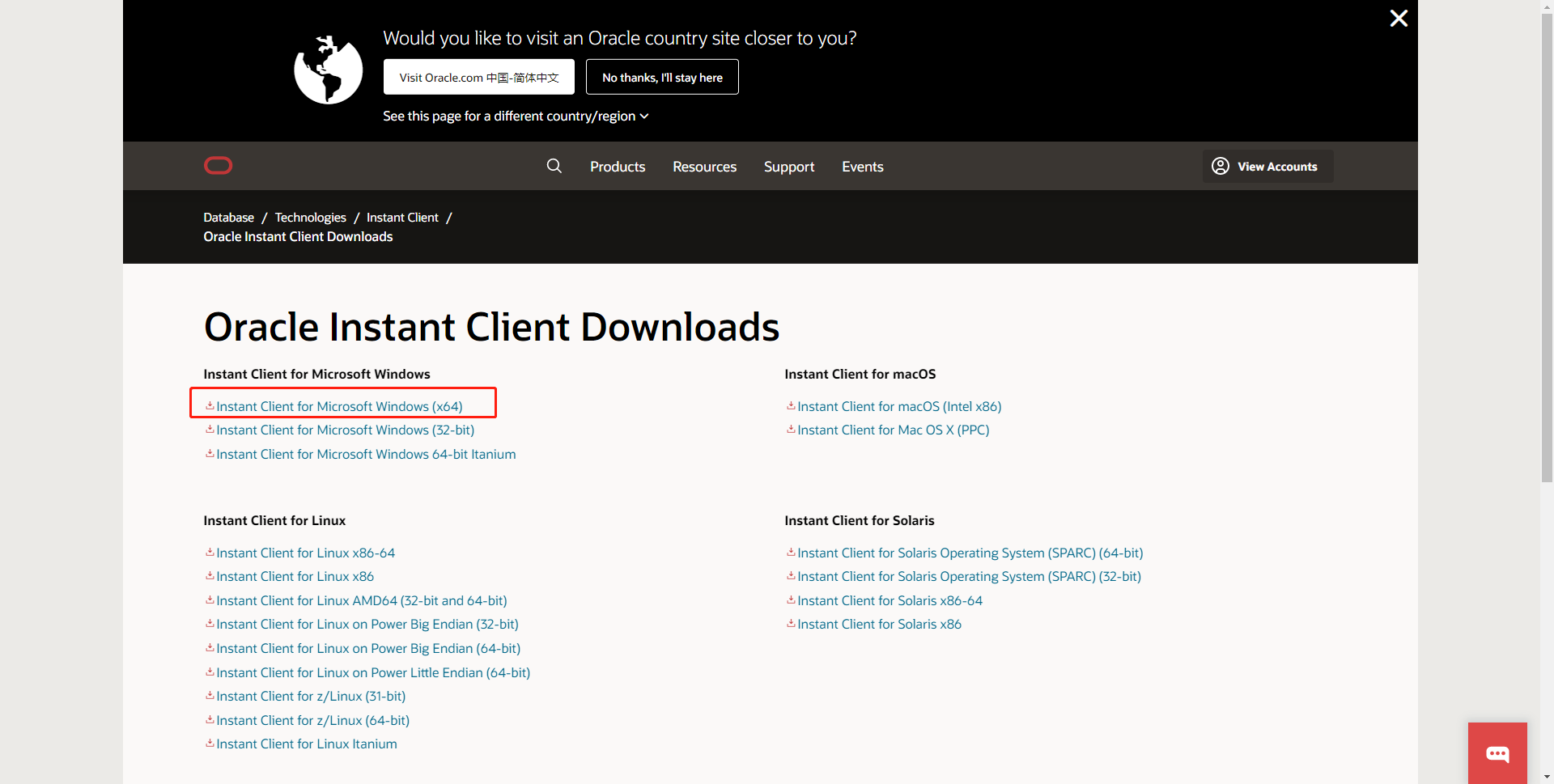The width and height of the screenshot is (1554, 784).
Task: Open Instant Client for Linux Itanium
Action: click(307, 744)
